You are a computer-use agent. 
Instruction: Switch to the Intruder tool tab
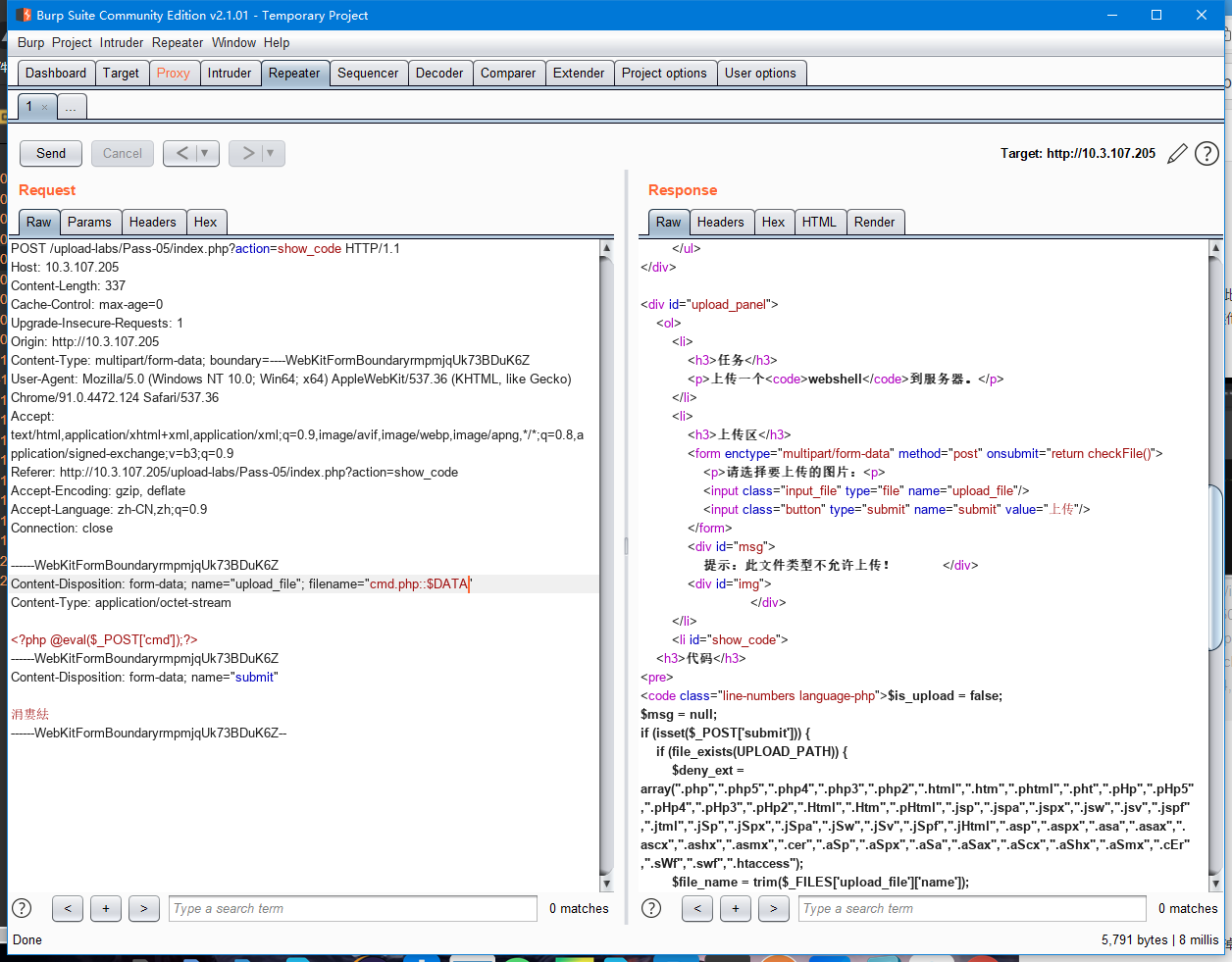pyautogui.click(x=230, y=73)
